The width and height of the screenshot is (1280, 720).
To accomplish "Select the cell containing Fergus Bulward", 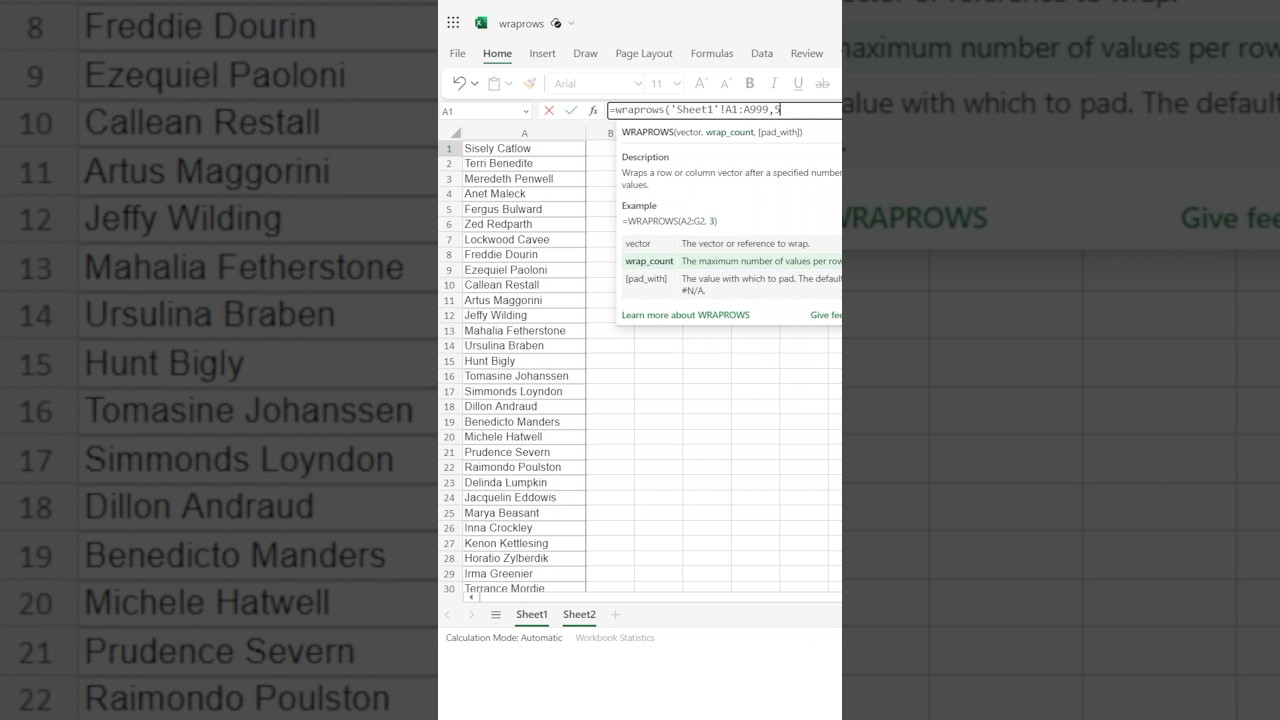I will (x=524, y=209).
